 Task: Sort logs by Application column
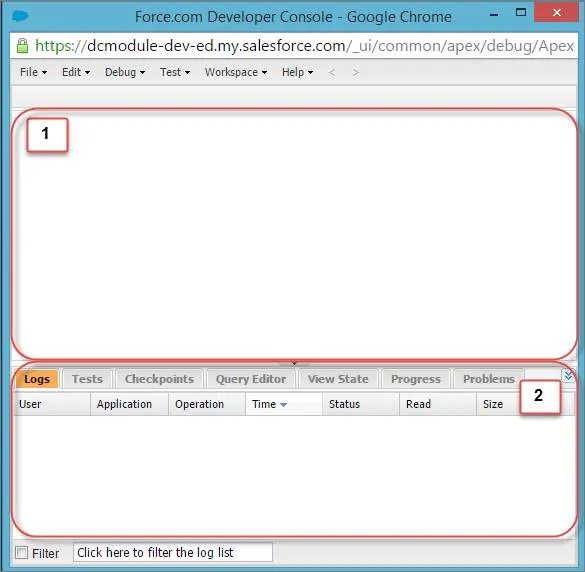(x=129, y=404)
